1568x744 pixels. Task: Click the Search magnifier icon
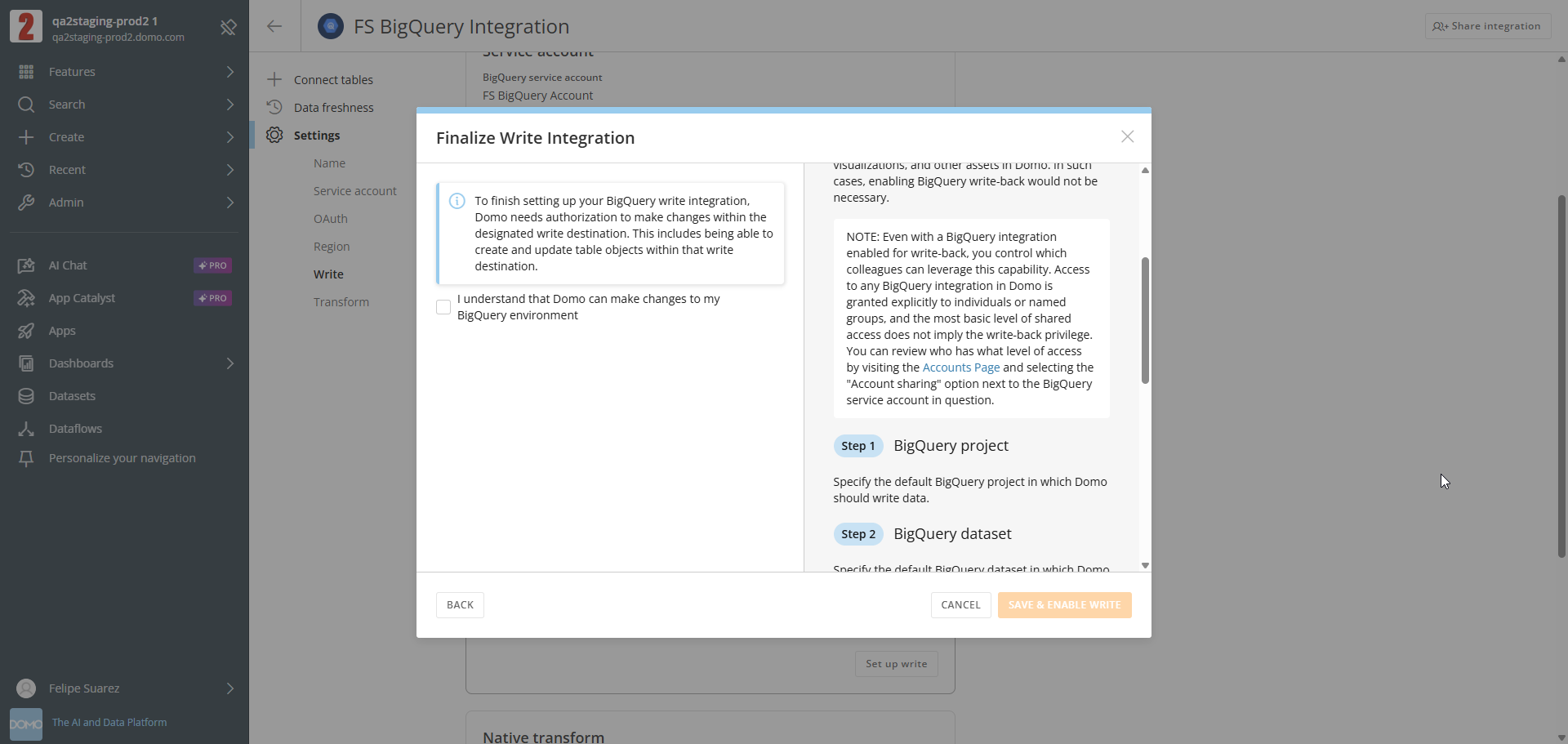(26, 105)
